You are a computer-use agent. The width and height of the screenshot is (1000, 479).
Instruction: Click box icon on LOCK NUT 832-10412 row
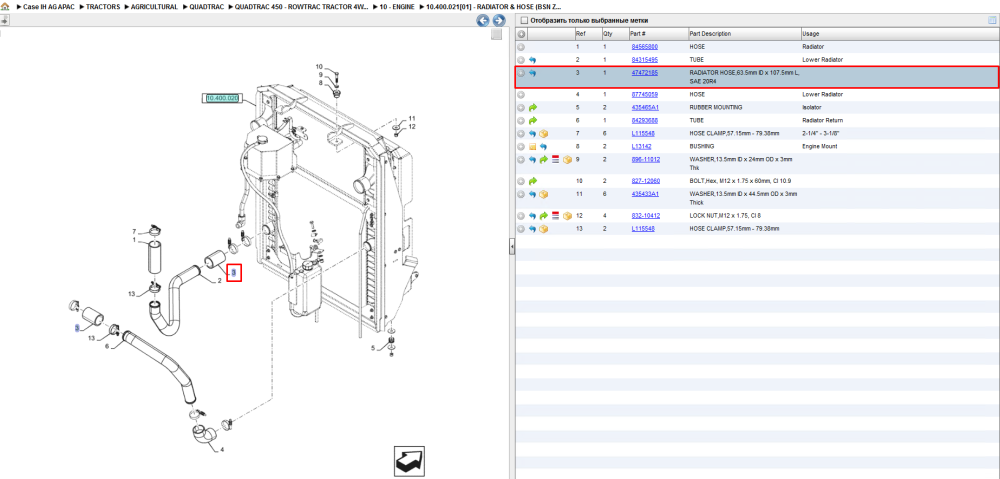point(567,216)
